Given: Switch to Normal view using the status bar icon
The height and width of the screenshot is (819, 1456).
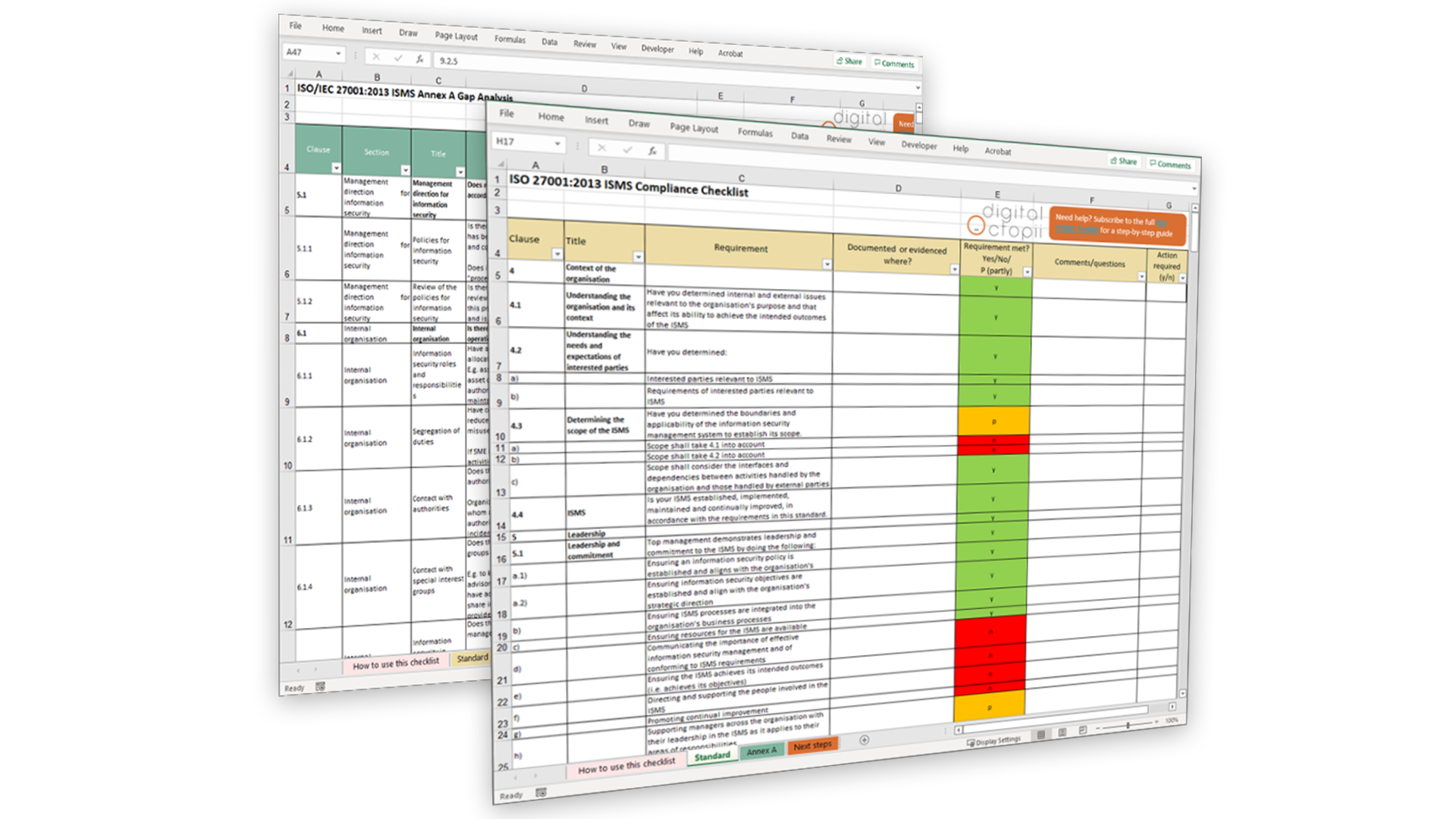Looking at the screenshot, I should [x=1042, y=736].
